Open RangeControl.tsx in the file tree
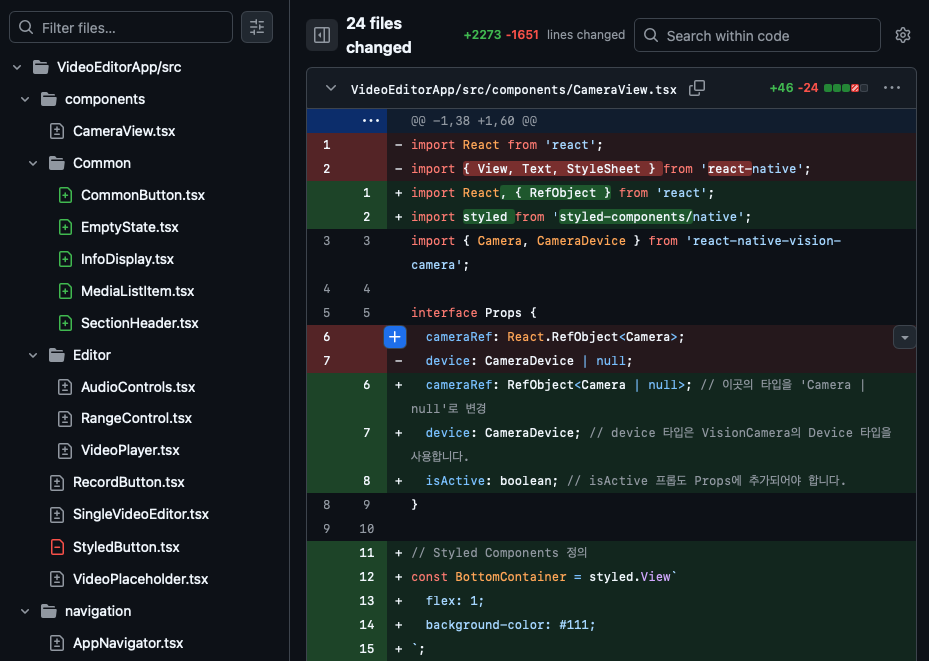This screenshot has width=929, height=661. pos(136,418)
